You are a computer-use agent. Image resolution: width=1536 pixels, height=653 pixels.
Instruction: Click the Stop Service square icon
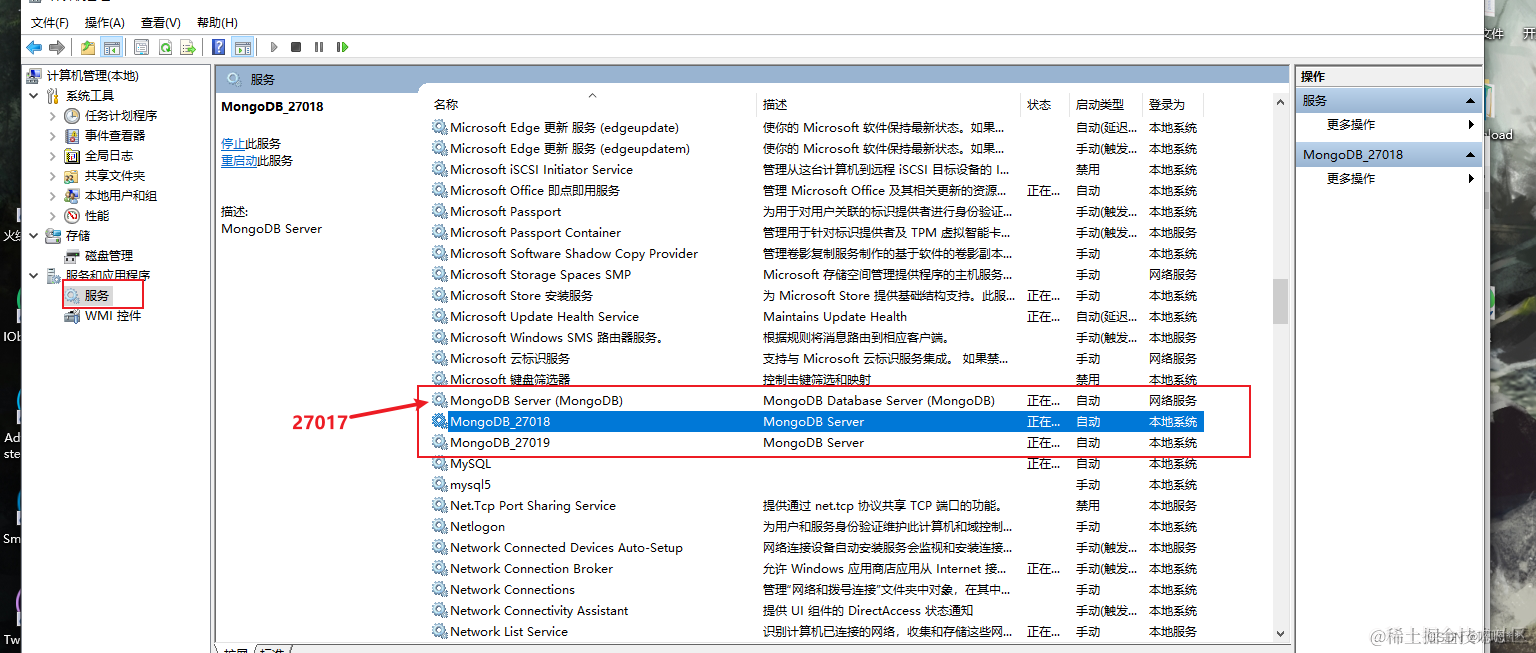296,47
